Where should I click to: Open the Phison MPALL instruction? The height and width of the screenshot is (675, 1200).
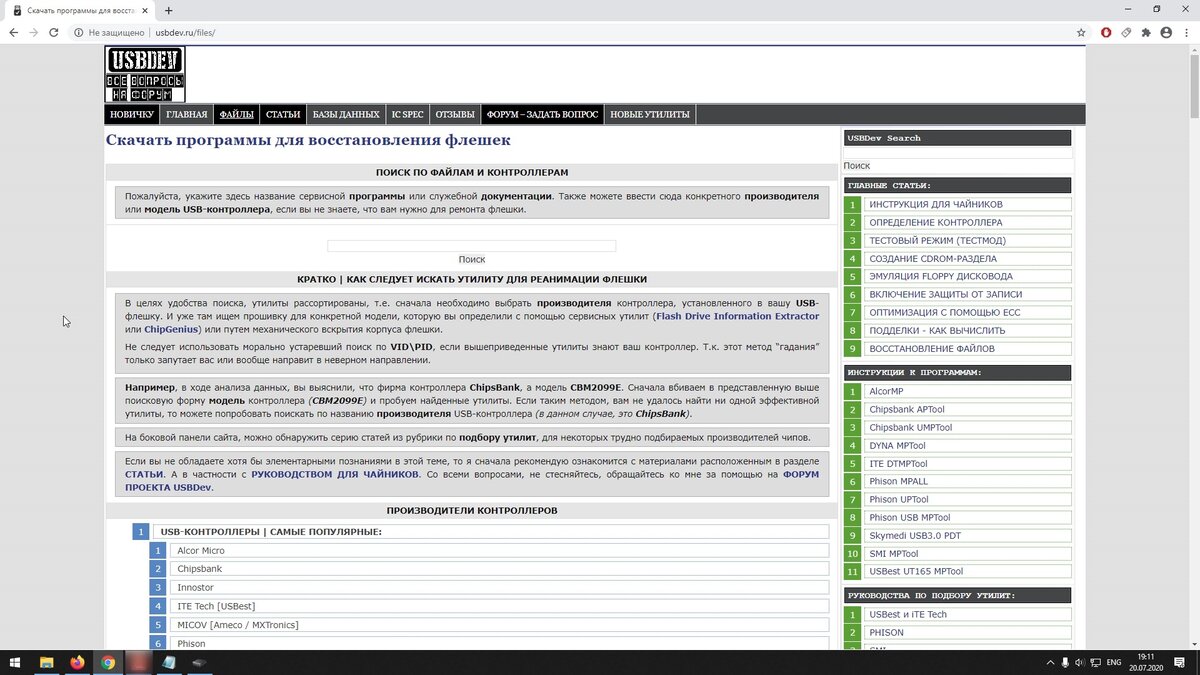967,481
